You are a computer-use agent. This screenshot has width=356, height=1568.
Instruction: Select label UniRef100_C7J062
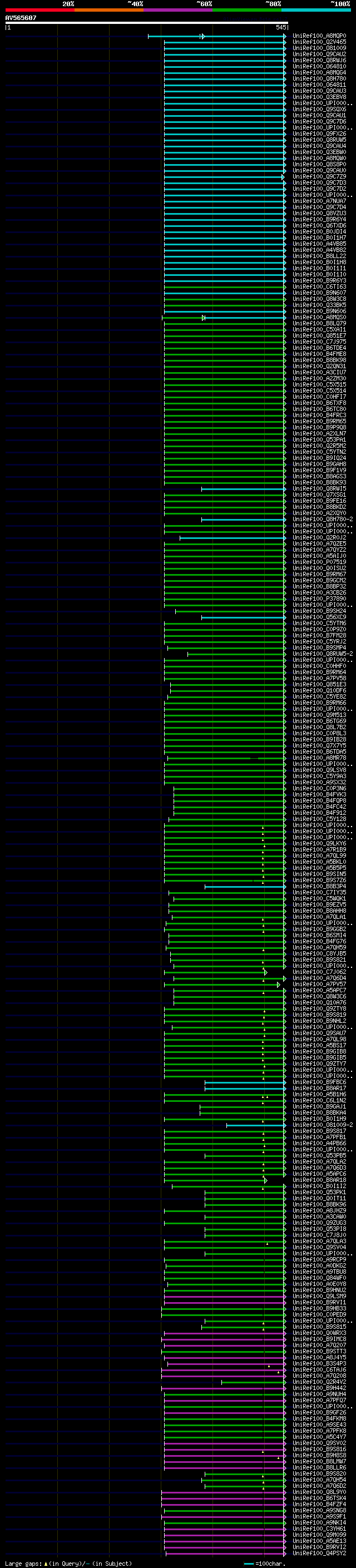[x=319, y=972]
